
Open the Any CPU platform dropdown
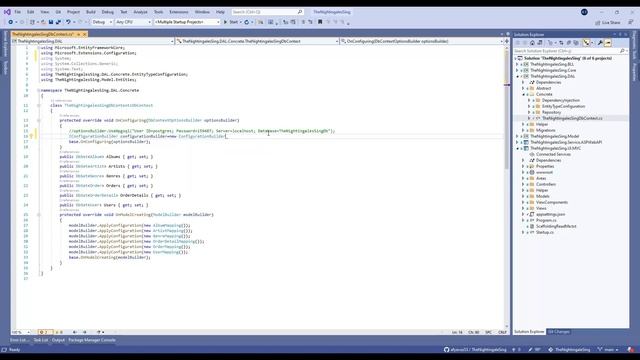[x=133, y=22]
